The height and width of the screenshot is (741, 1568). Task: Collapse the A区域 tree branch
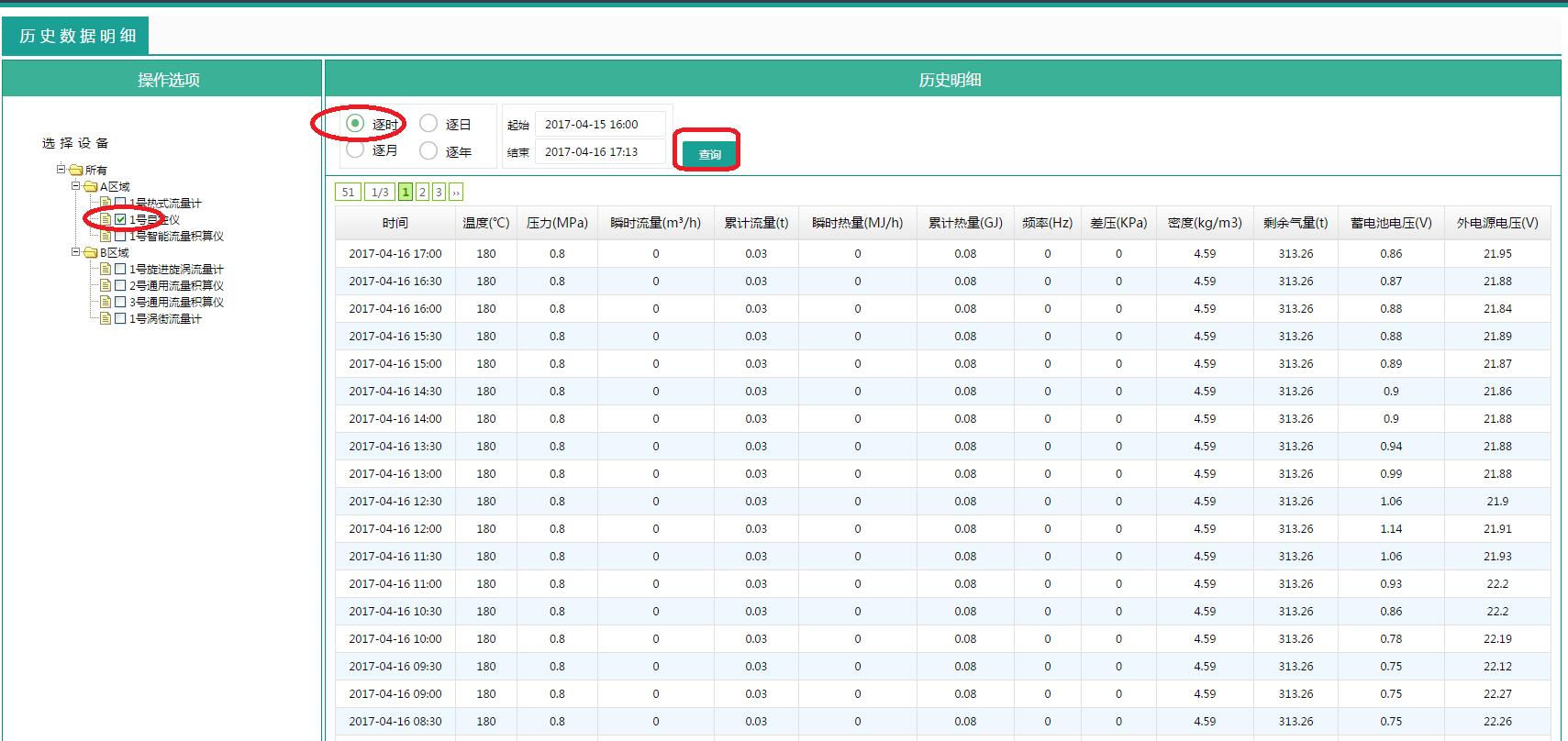click(76, 185)
